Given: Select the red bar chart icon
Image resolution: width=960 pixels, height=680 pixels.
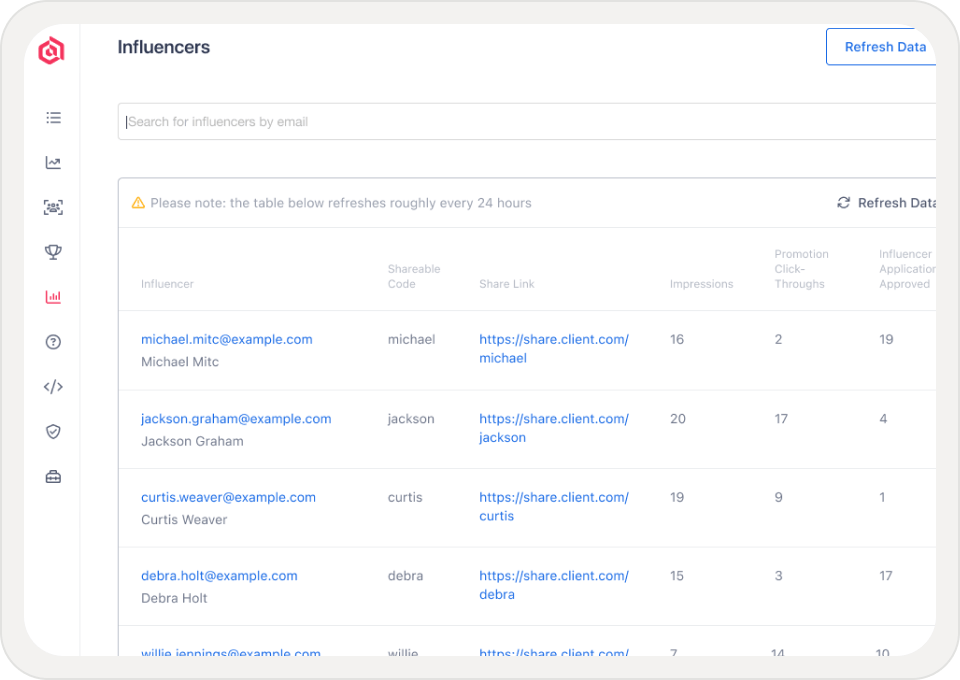Looking at the screenshot, I should point(53,297).
